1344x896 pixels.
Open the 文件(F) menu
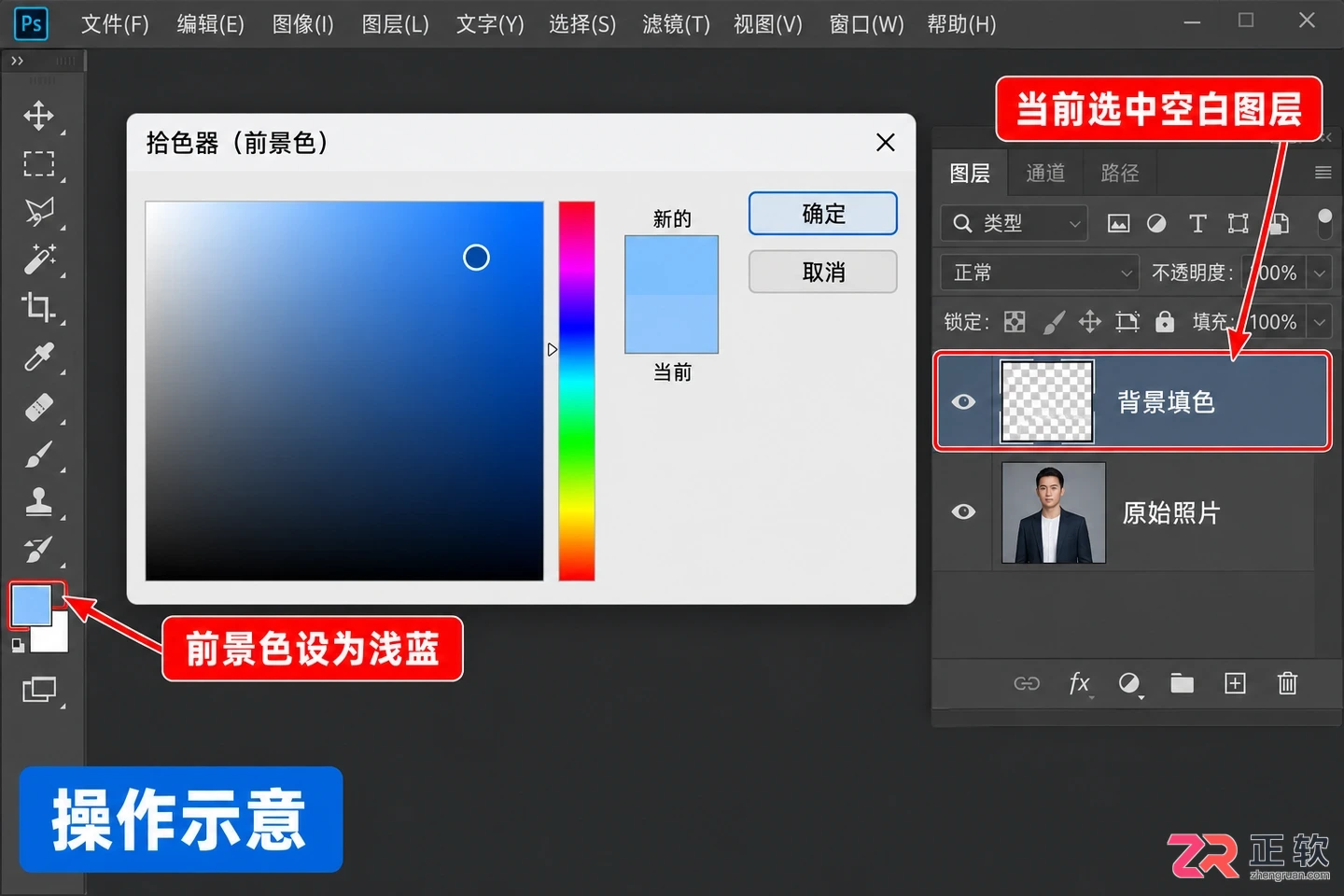[x=115, y=24]
